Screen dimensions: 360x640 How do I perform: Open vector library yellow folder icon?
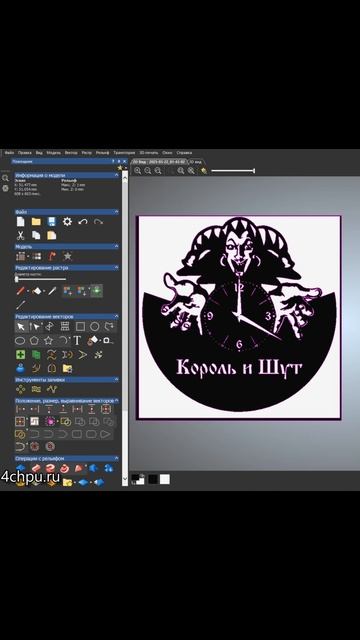(67, 369)
